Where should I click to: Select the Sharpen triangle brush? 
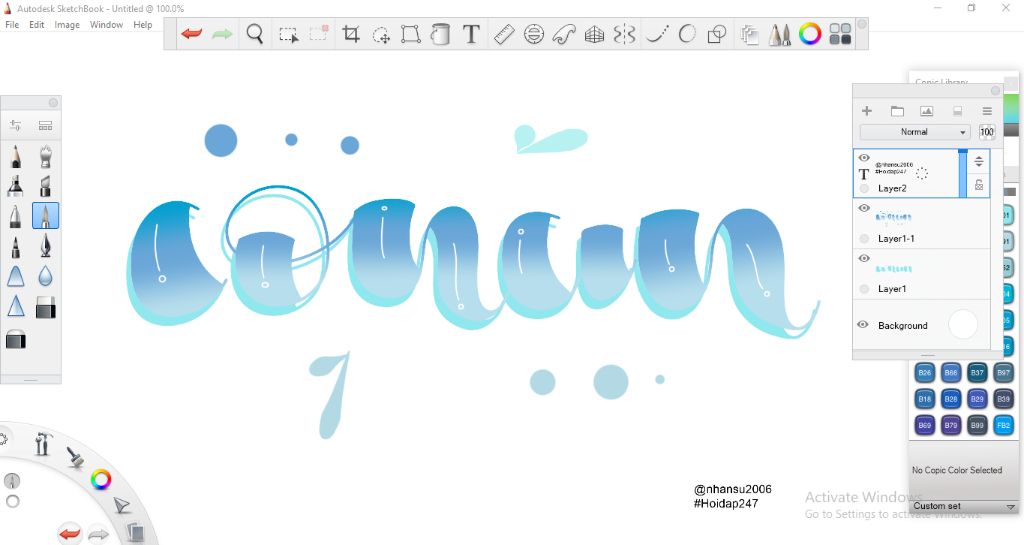[x=16, y=307]
